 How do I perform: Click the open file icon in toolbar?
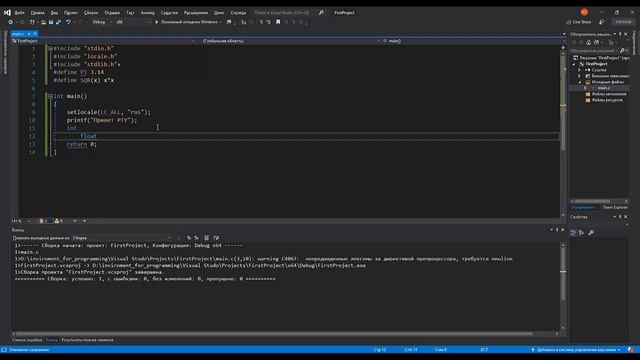(43, 22)
